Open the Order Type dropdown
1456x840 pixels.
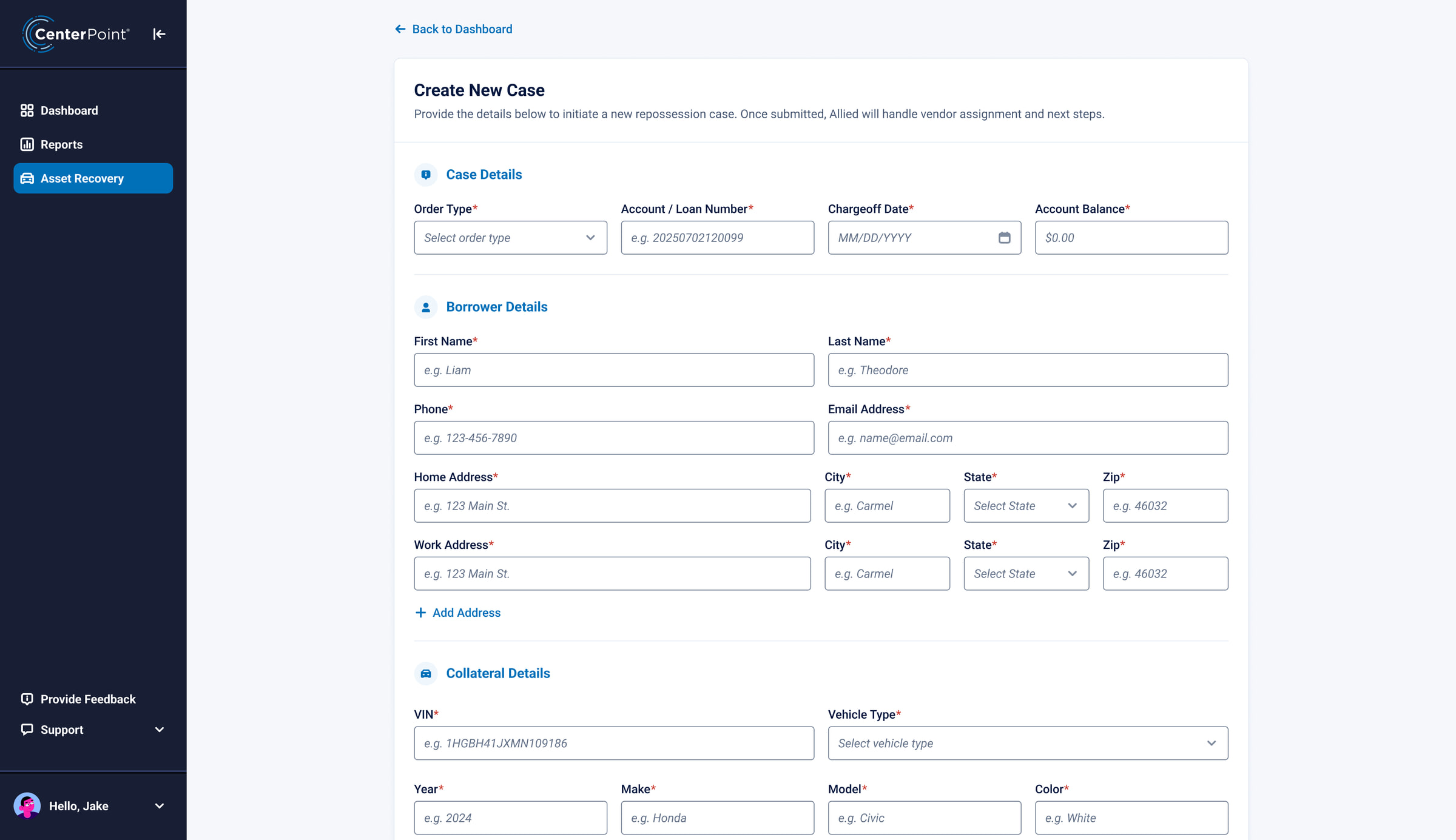510,238
